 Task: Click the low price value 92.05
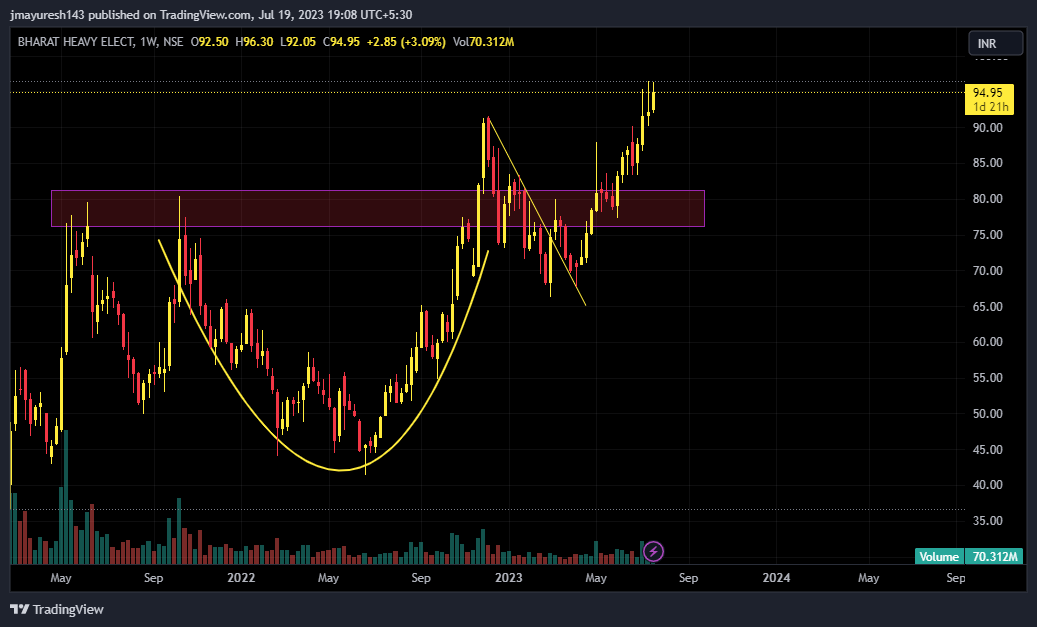[x=301, y=42]
